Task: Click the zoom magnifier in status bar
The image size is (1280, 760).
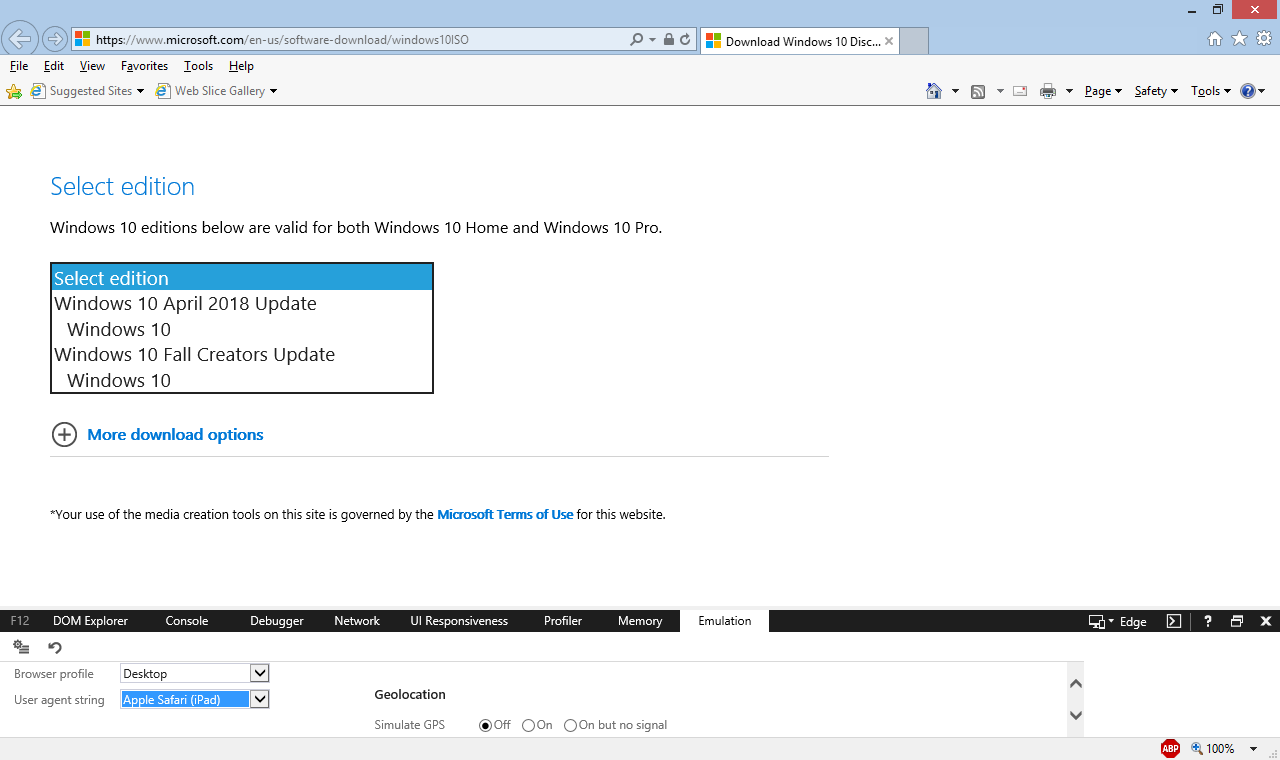Action: 1197,748
